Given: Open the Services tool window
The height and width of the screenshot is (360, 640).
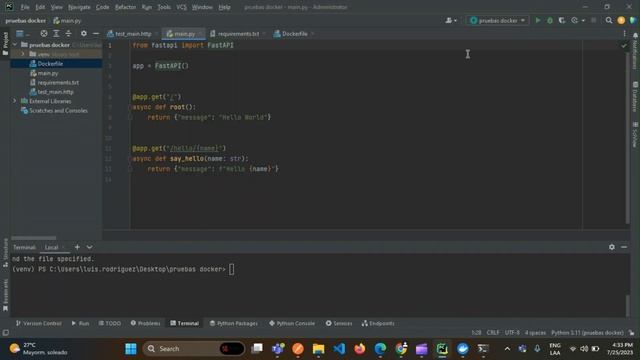Looking at the screenshot, I should pyautogui.click(x=339, y=323).
